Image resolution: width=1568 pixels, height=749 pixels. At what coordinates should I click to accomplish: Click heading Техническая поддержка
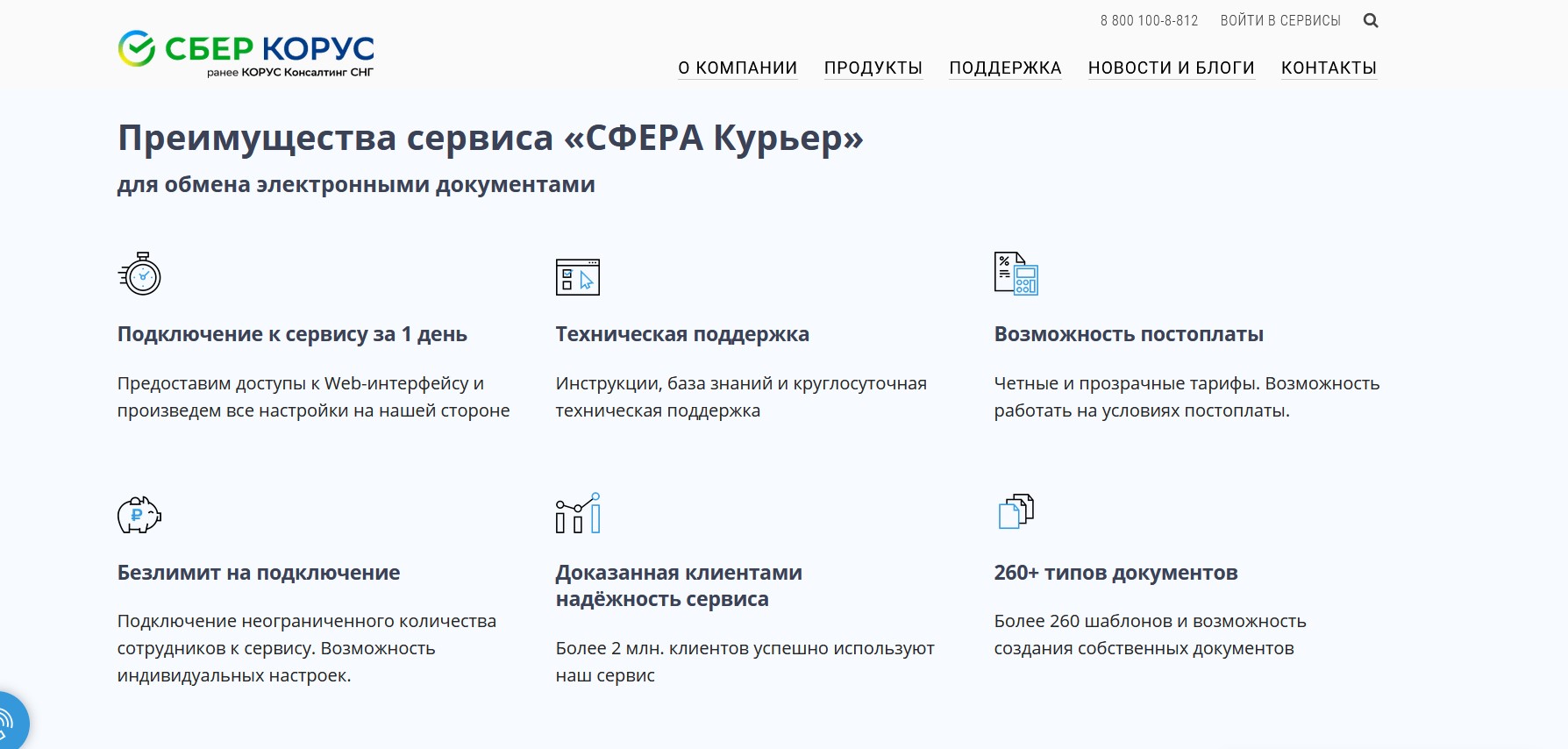pos(682,334)
